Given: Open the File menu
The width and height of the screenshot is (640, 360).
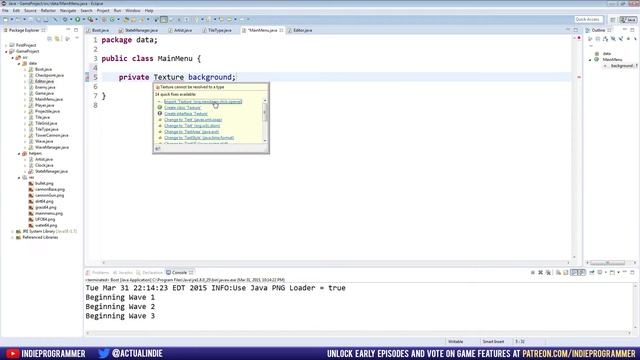Looking at the screenshot, I should click(x=5, y=11).
